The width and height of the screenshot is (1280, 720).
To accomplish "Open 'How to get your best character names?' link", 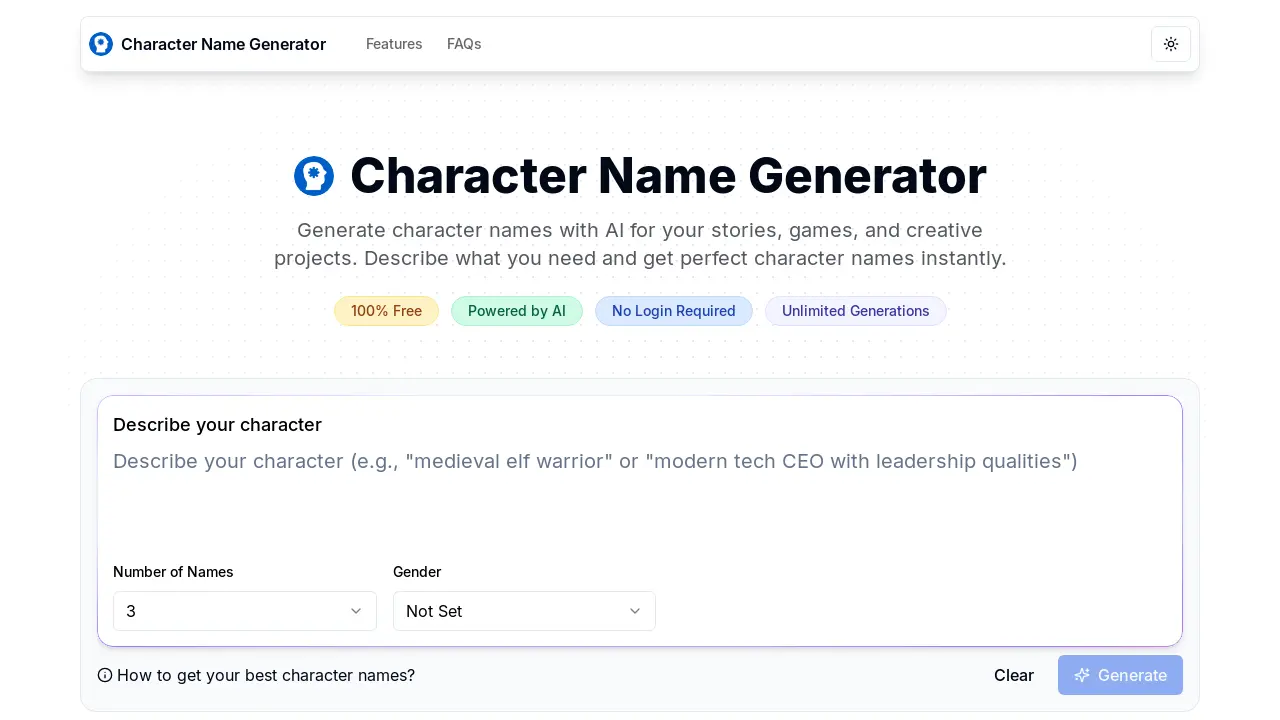I will coord(266,675).
